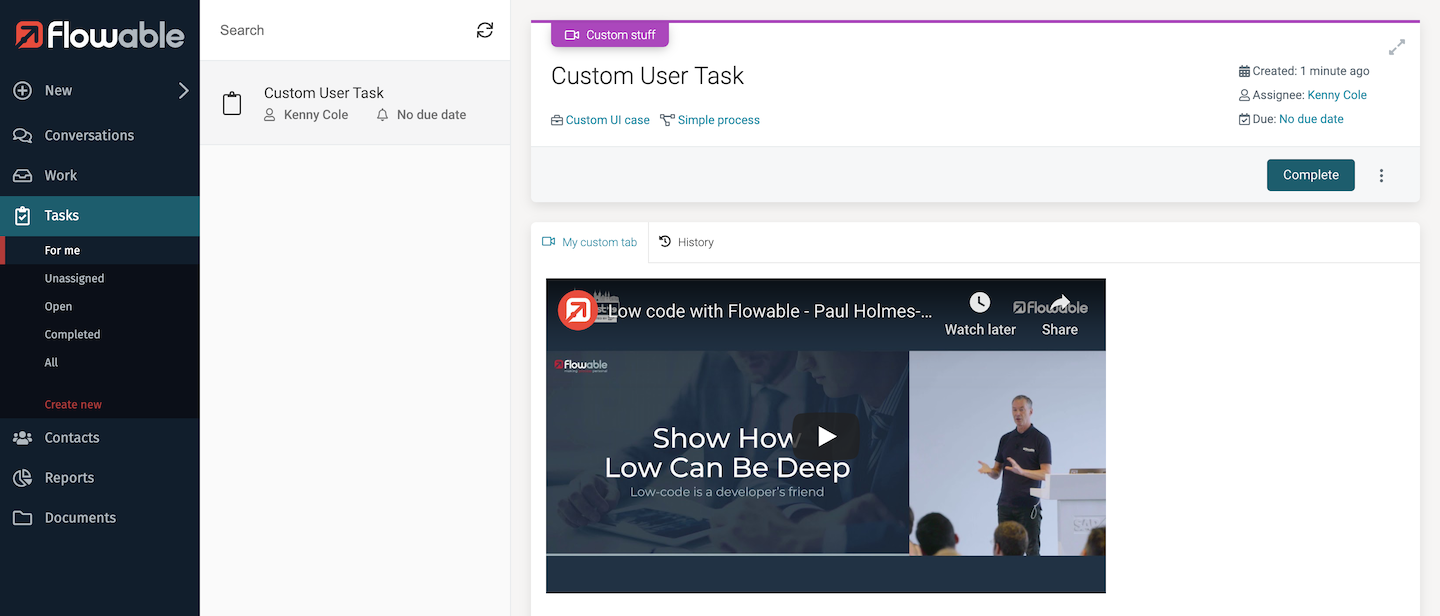Click into the Search field
The height and width of the screenshot is (616, 1440).
pos(340,30)
